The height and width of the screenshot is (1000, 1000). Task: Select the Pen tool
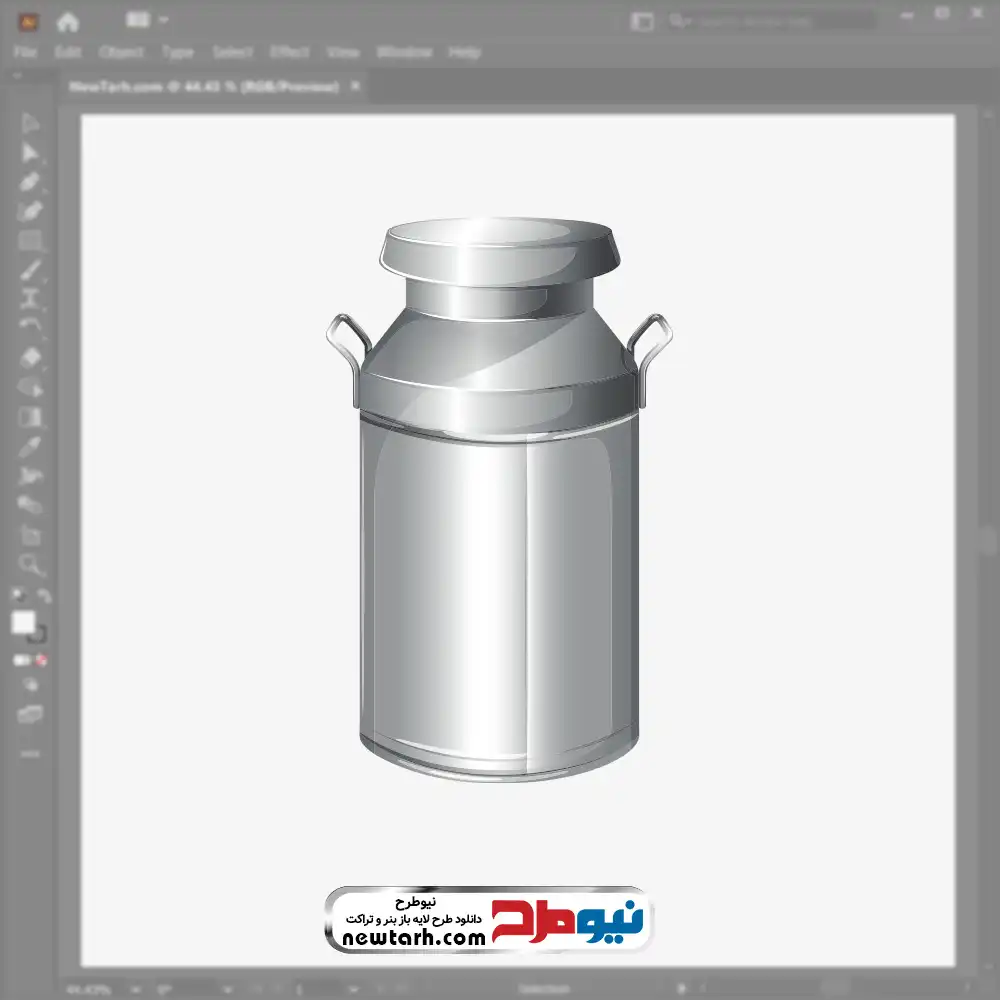[30, 182]
